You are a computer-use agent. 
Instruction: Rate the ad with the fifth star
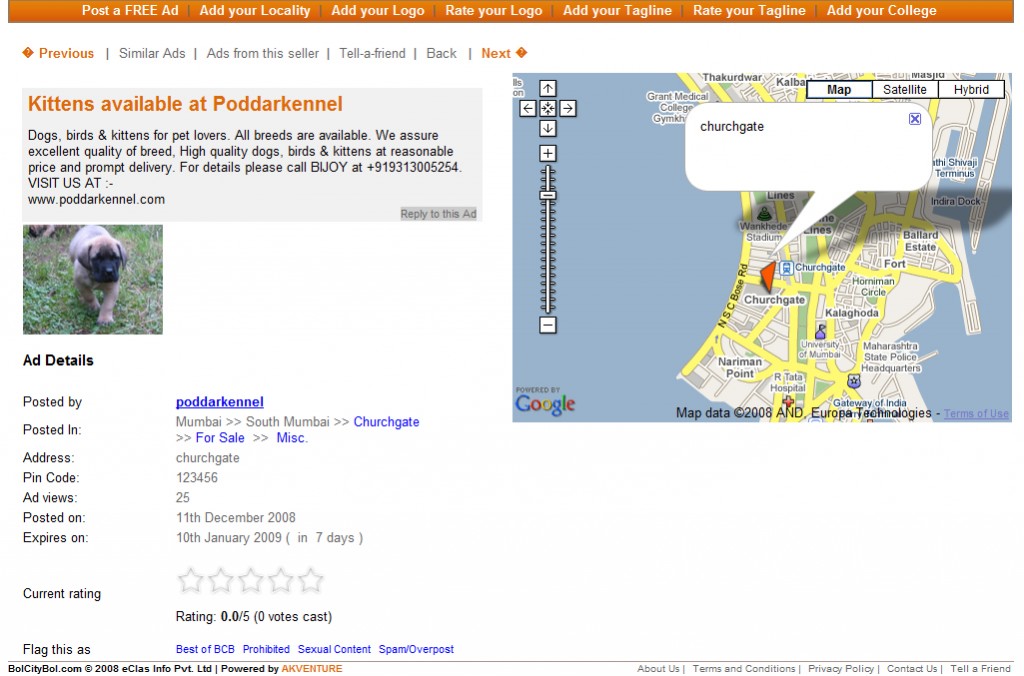[311, 580]
